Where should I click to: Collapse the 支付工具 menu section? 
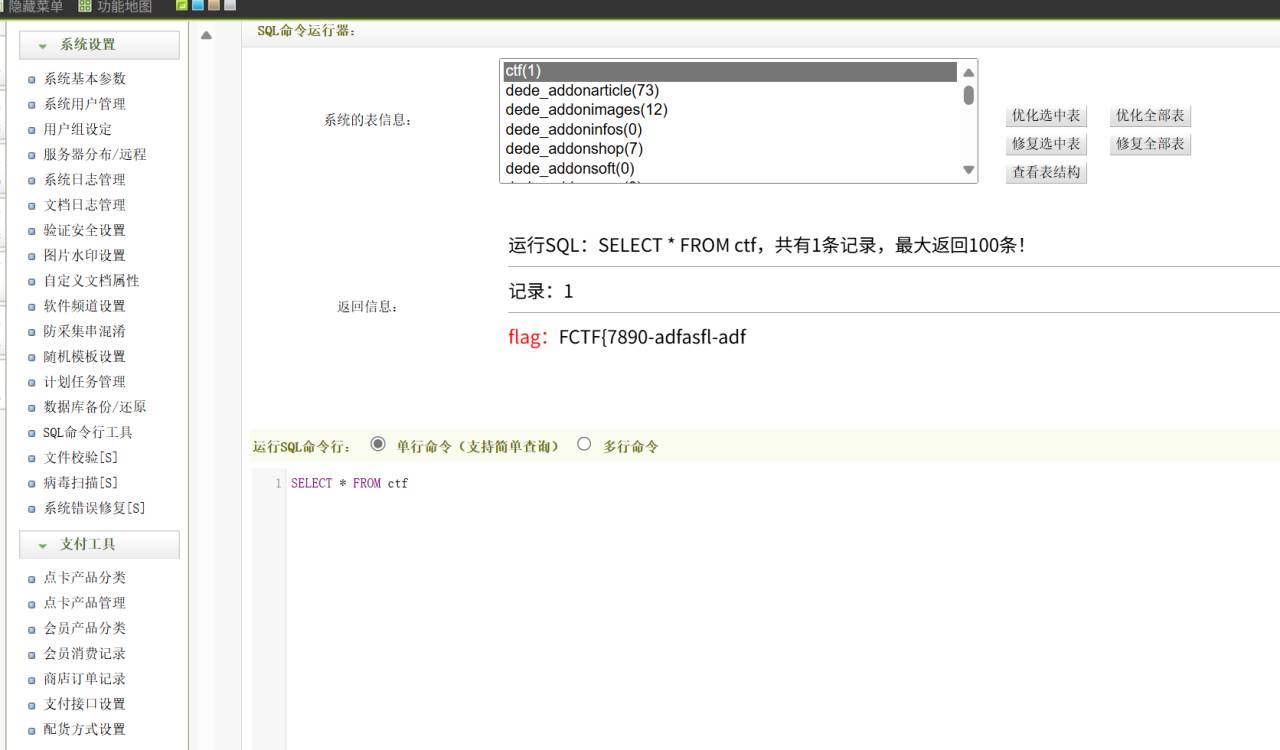pos(99,545)
